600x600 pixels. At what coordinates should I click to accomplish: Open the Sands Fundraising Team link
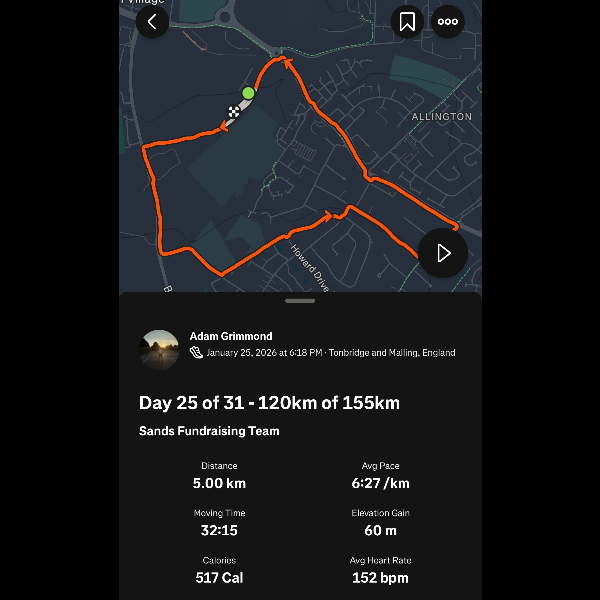click(209, 431)
